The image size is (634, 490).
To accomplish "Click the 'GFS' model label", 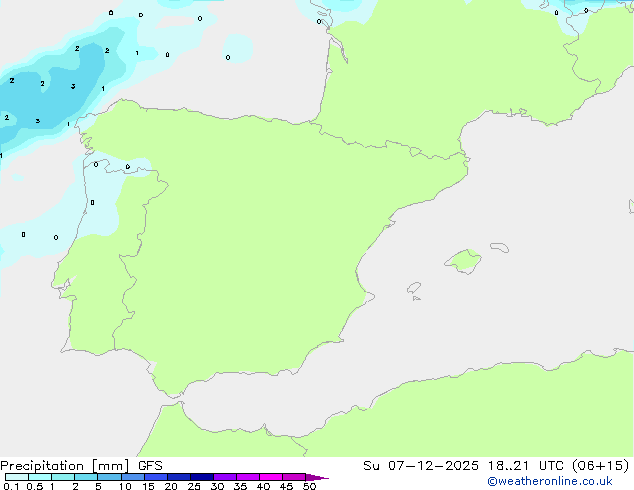I will coord(150,466).
